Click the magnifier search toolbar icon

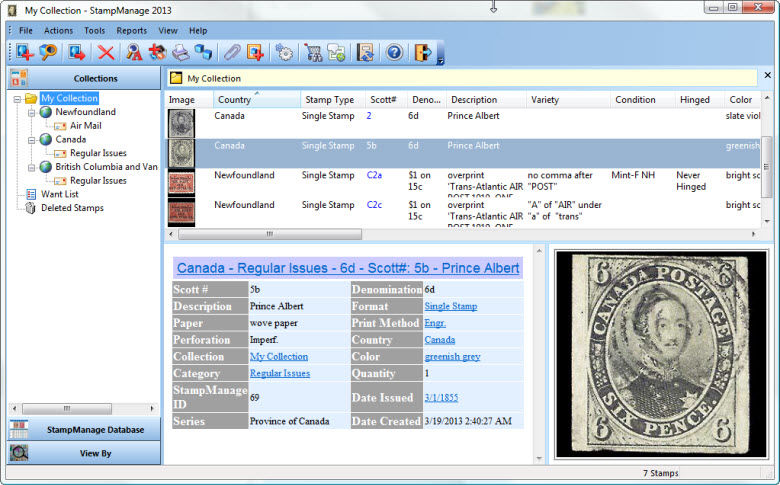pyautogui.click(x=48, y=52)
